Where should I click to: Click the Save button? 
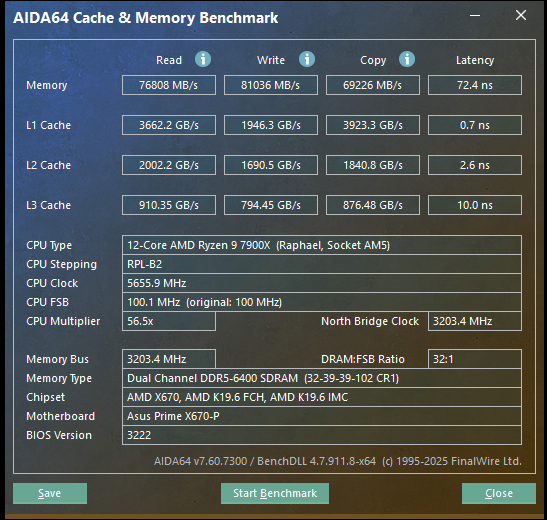point(50,493)
